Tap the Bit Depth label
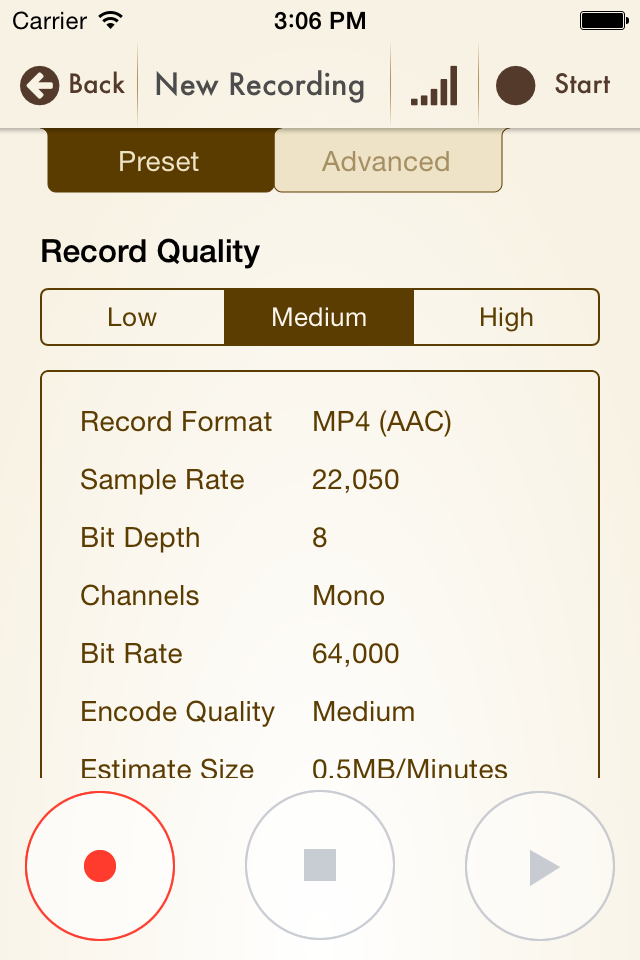The height and width of the screenshot is (960, 640). pyautogui.click(x=140, y=538)
